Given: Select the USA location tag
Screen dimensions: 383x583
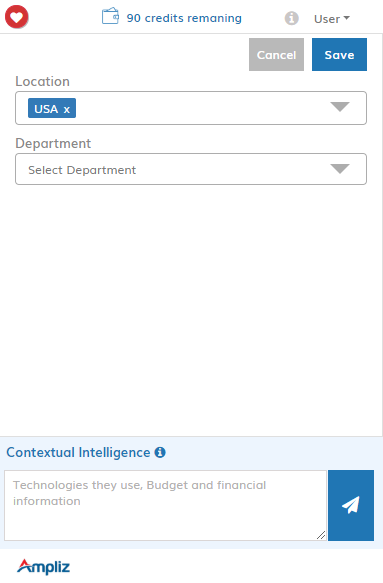Looking at the screenshot, I should click(x=46, y=109).
